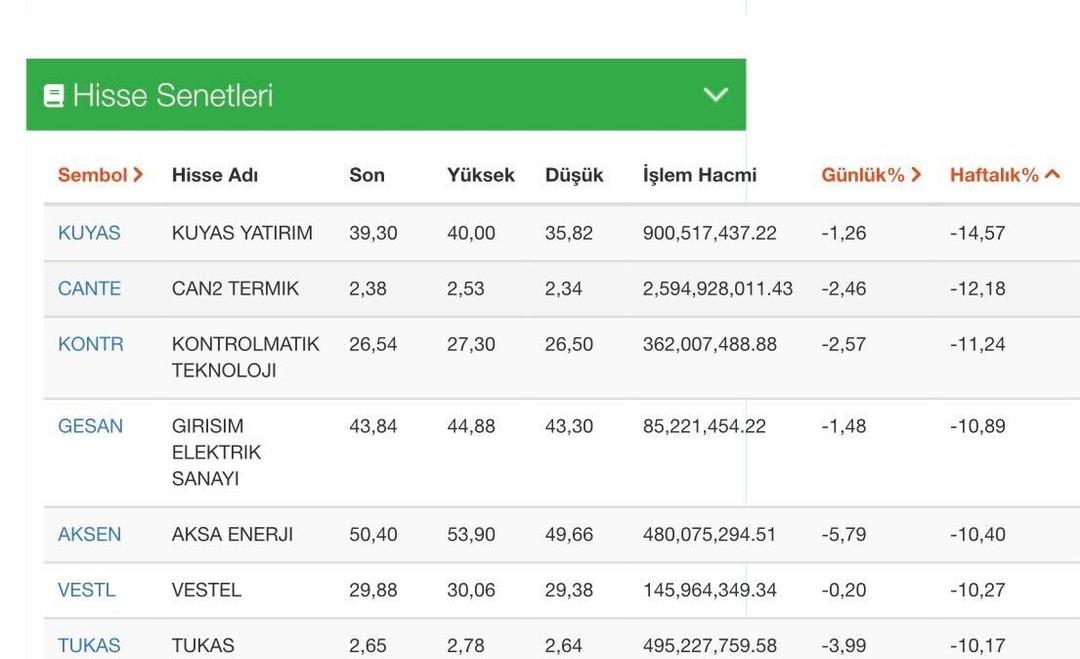The image size is (1080, 659).
Task: Open the KUYAS stock details
Action: pyautogui.click(x=89, y=232)
